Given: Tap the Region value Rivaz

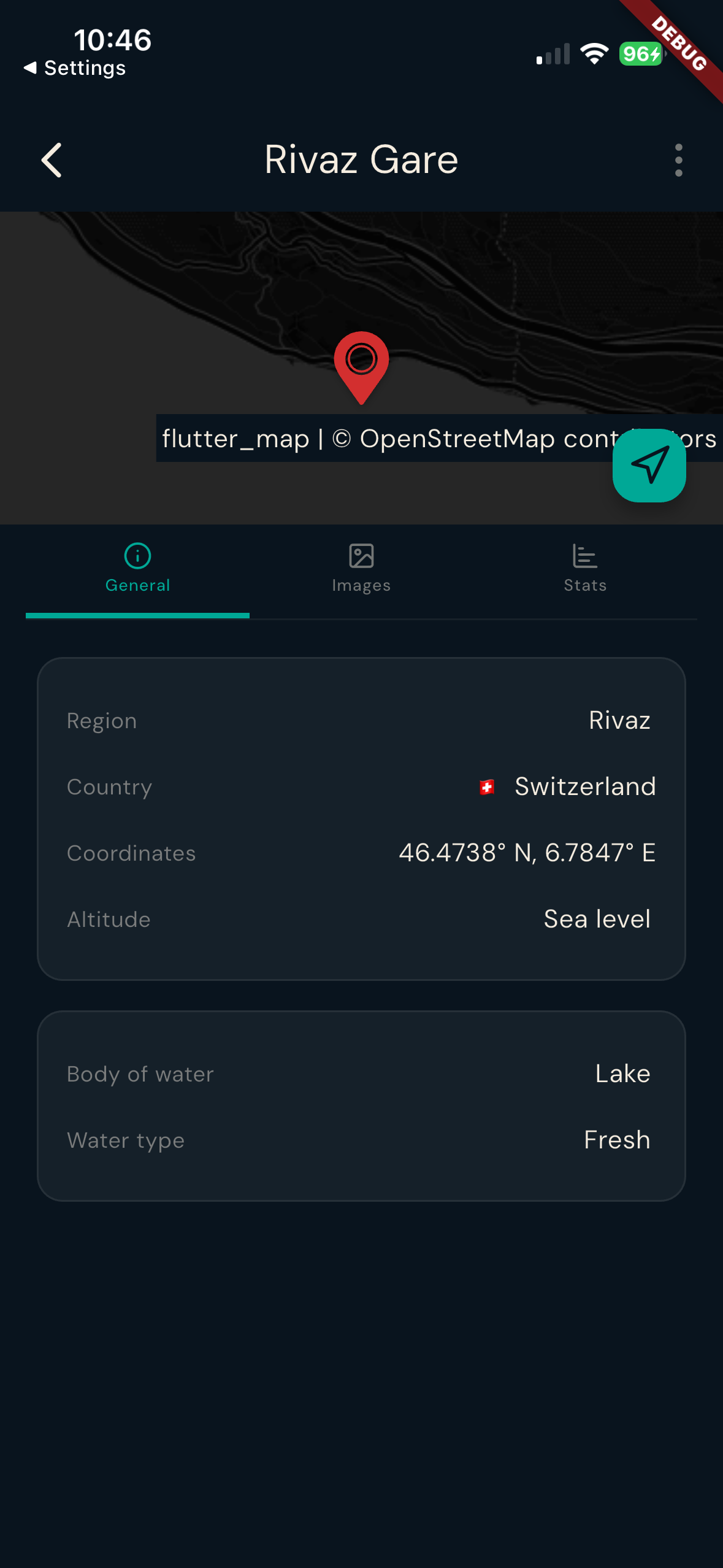Looking at the screenshot, I should (619, 720).
